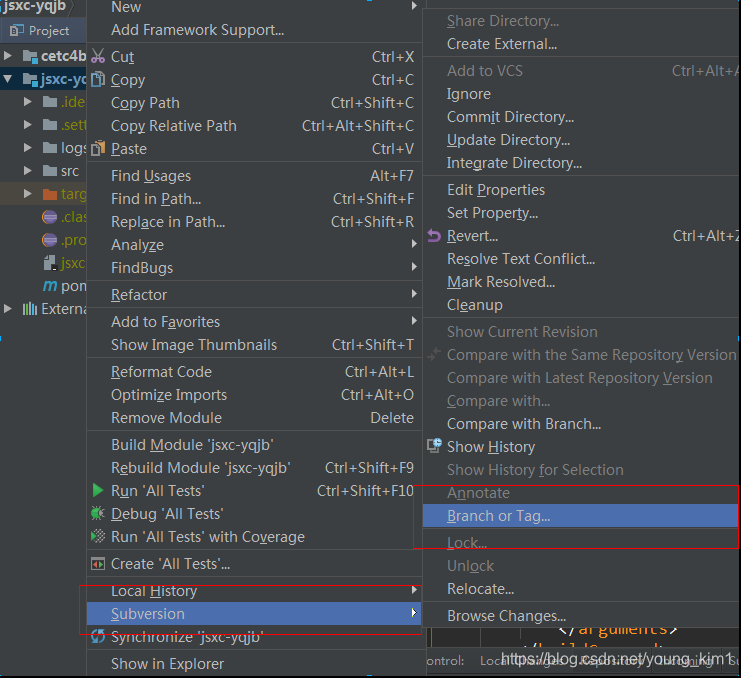
Task: Expand the .settings folder node
Action: point(27,125)
